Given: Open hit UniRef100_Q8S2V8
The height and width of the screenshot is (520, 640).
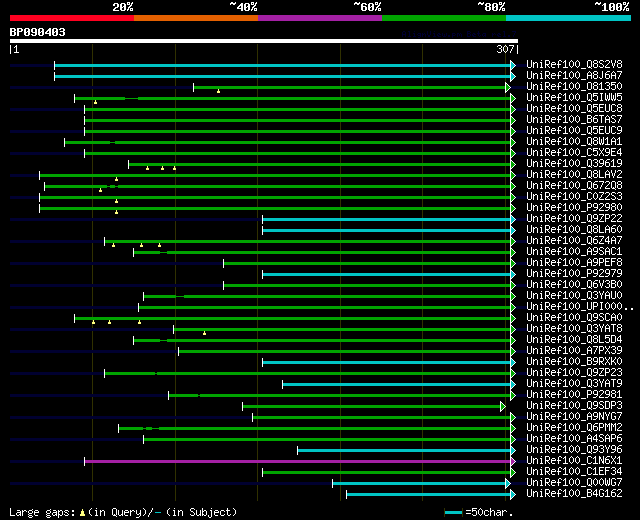Looking at the screenshot, I should tap(574, 64).
